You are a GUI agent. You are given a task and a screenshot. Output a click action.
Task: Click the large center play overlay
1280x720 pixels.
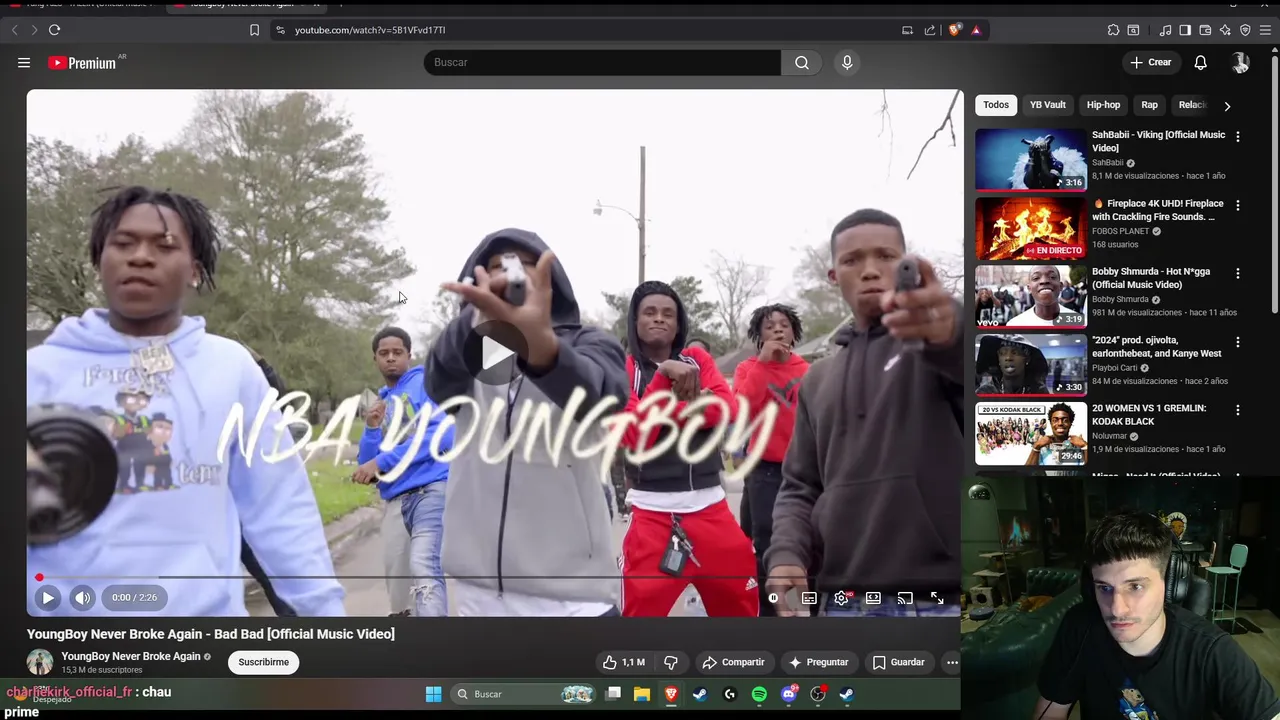495,353
